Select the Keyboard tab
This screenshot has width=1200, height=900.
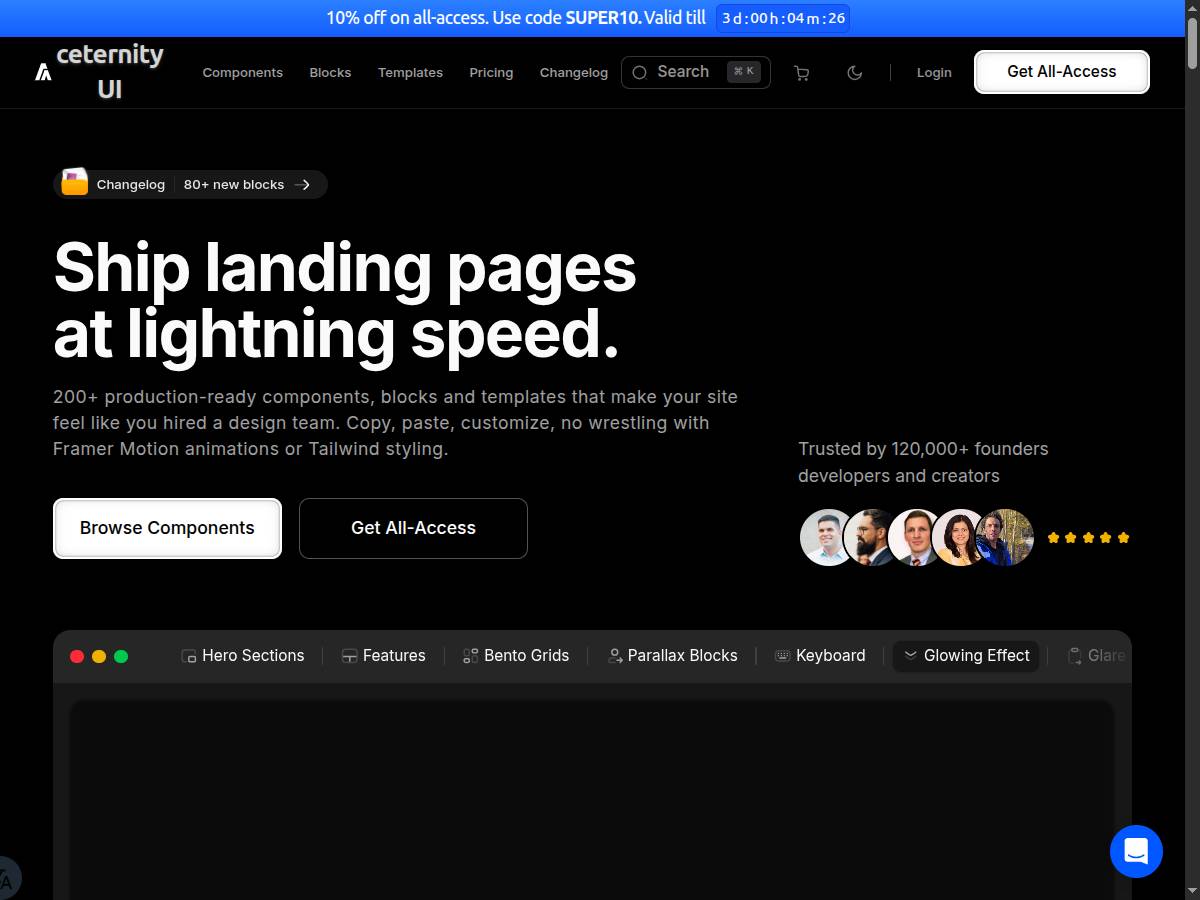tap(820, 656)
